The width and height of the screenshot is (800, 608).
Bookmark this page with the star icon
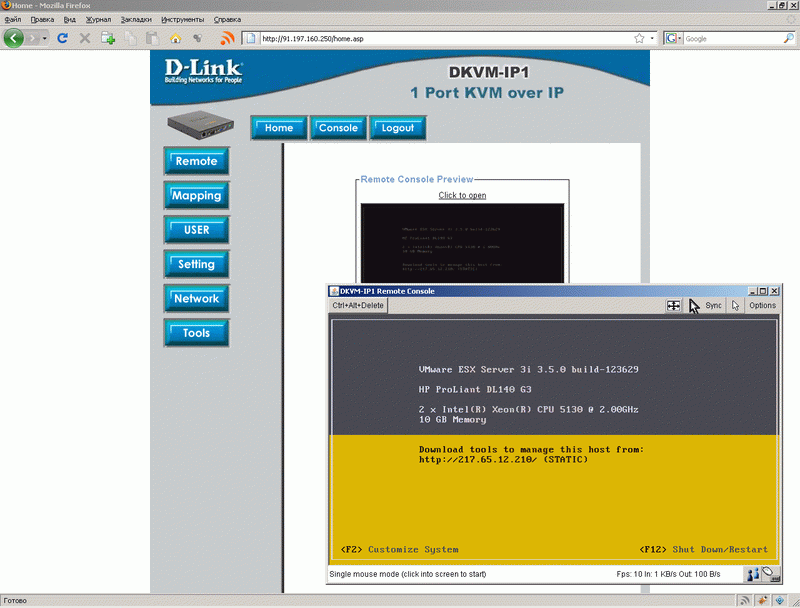pyautogui.click(x=639, y=38)
